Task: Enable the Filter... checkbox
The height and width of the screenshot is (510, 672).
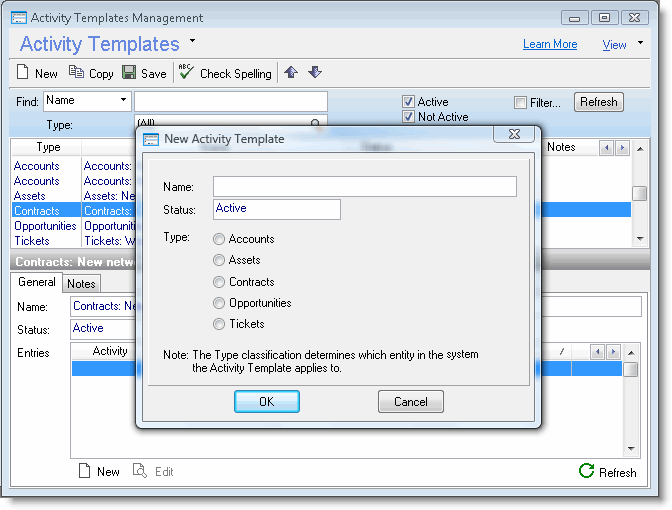Action: pos(520,102)
